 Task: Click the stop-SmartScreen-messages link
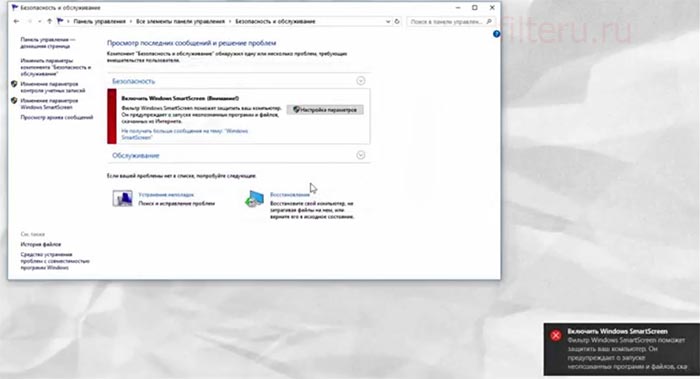184,134
